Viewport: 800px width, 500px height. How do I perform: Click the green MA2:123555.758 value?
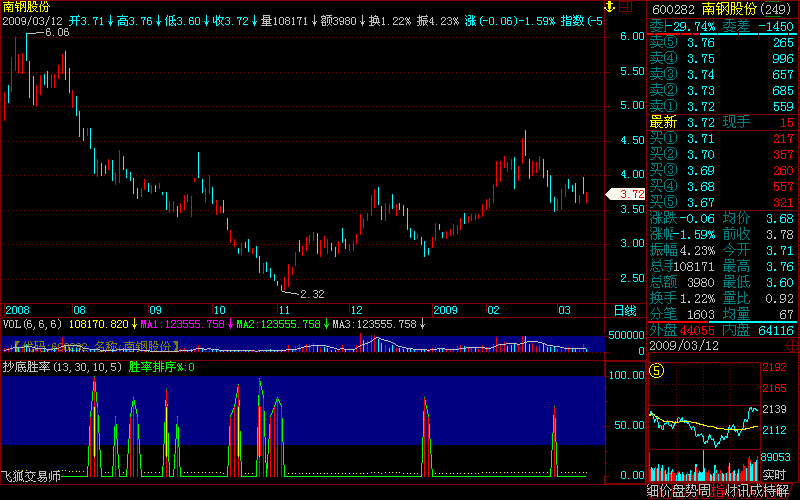(279, 324)
